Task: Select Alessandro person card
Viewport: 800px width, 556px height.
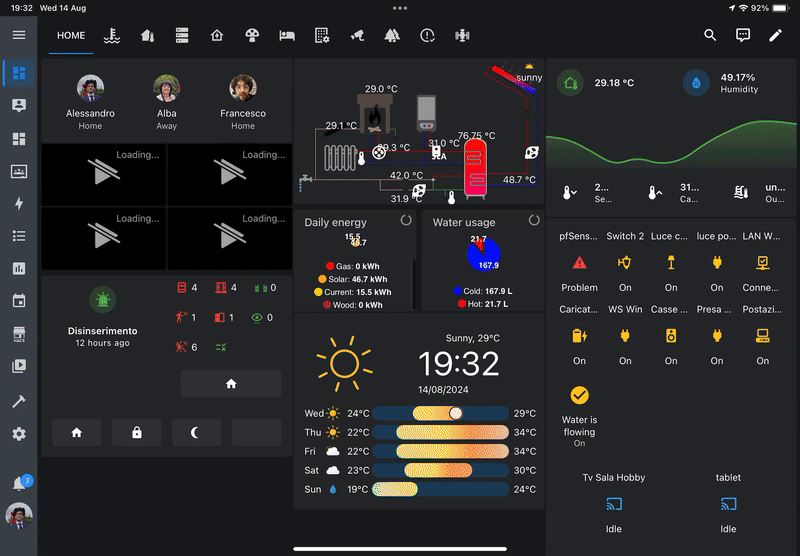Action: click(x=90, y=102)
